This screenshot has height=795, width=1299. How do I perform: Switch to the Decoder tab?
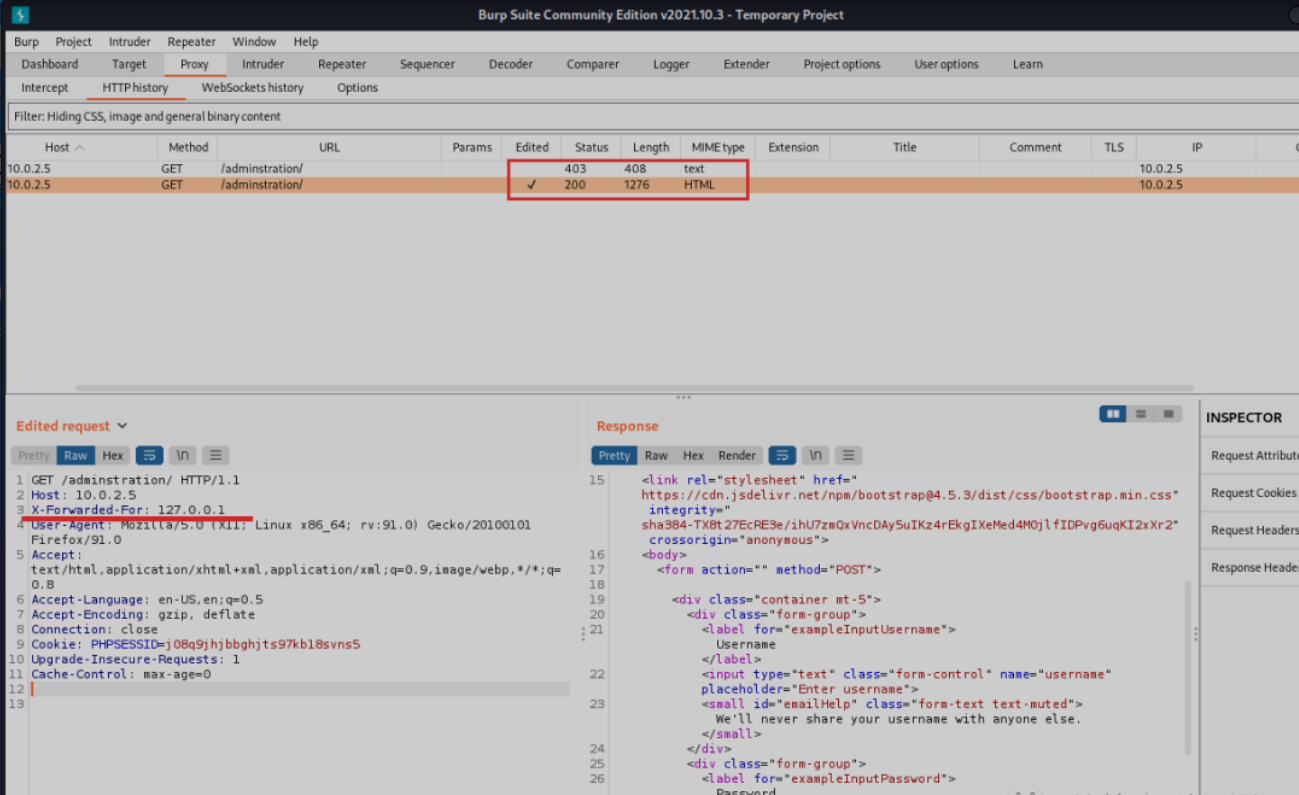click(x=511, y=64)
